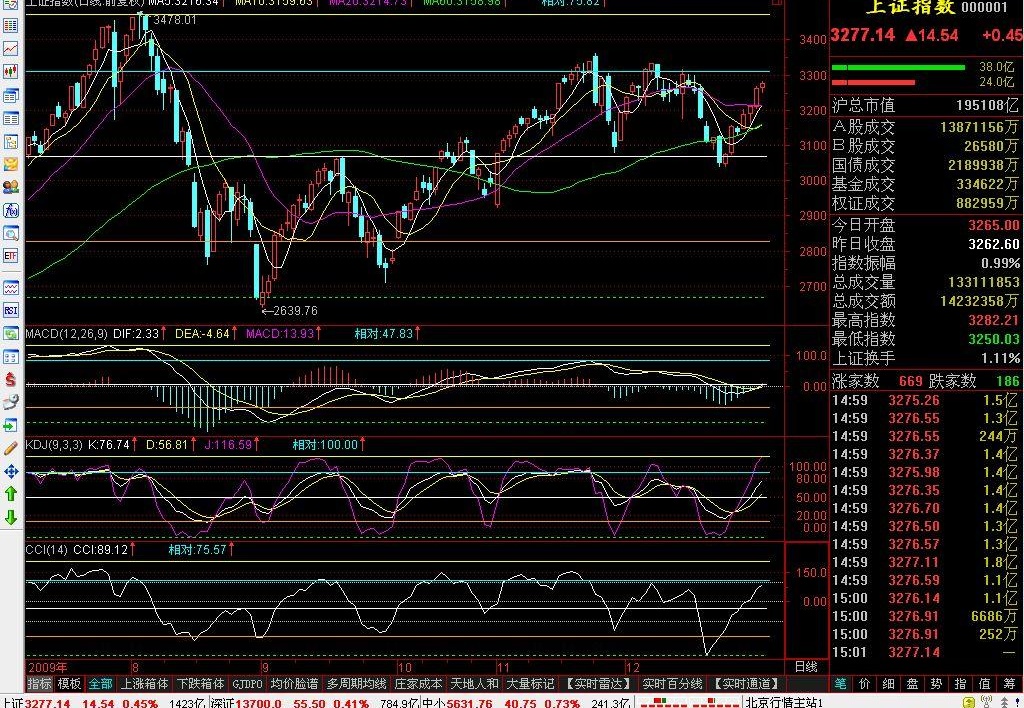Select the 庄家成本 indicator tab

(x=418, y=684)
